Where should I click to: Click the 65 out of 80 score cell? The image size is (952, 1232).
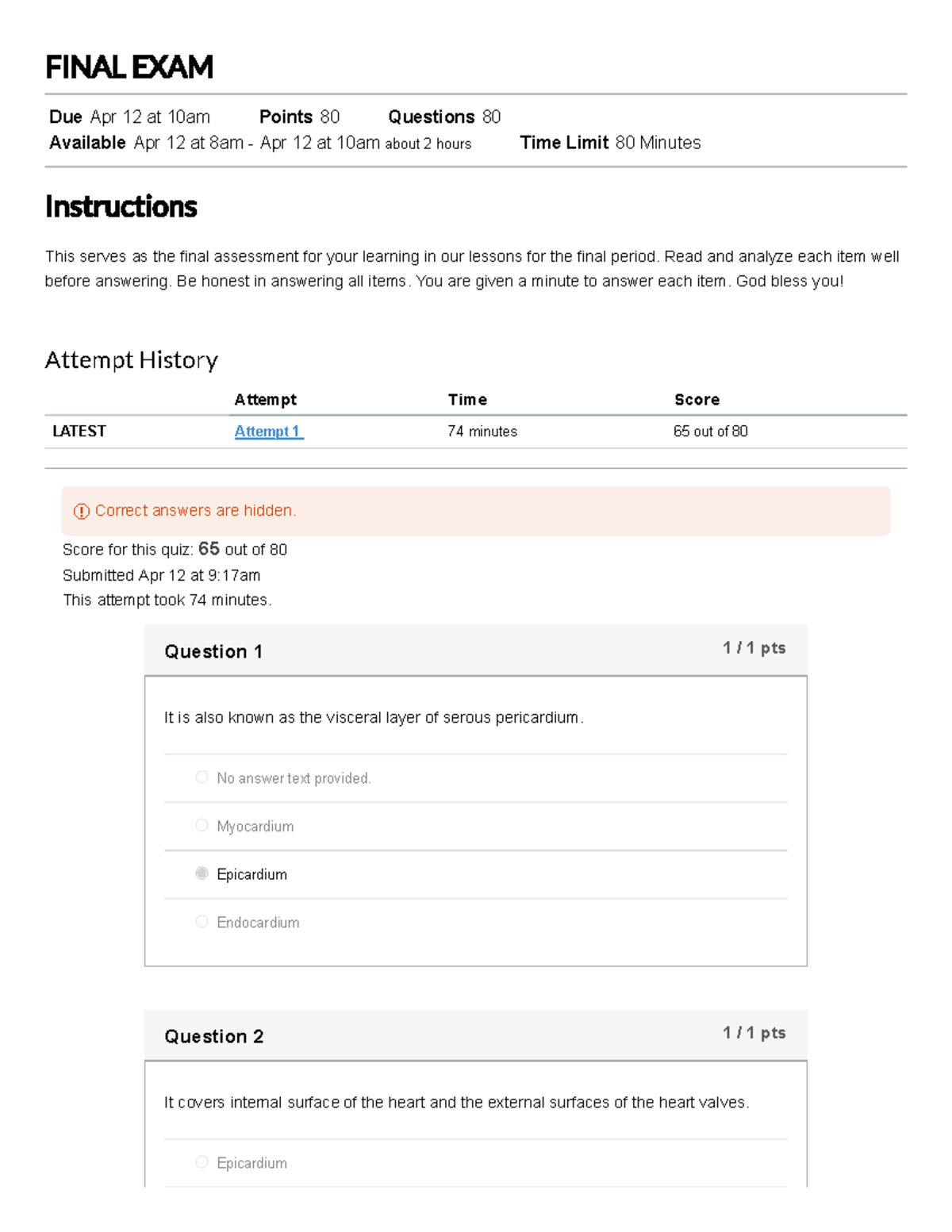(x=711, y=432)
